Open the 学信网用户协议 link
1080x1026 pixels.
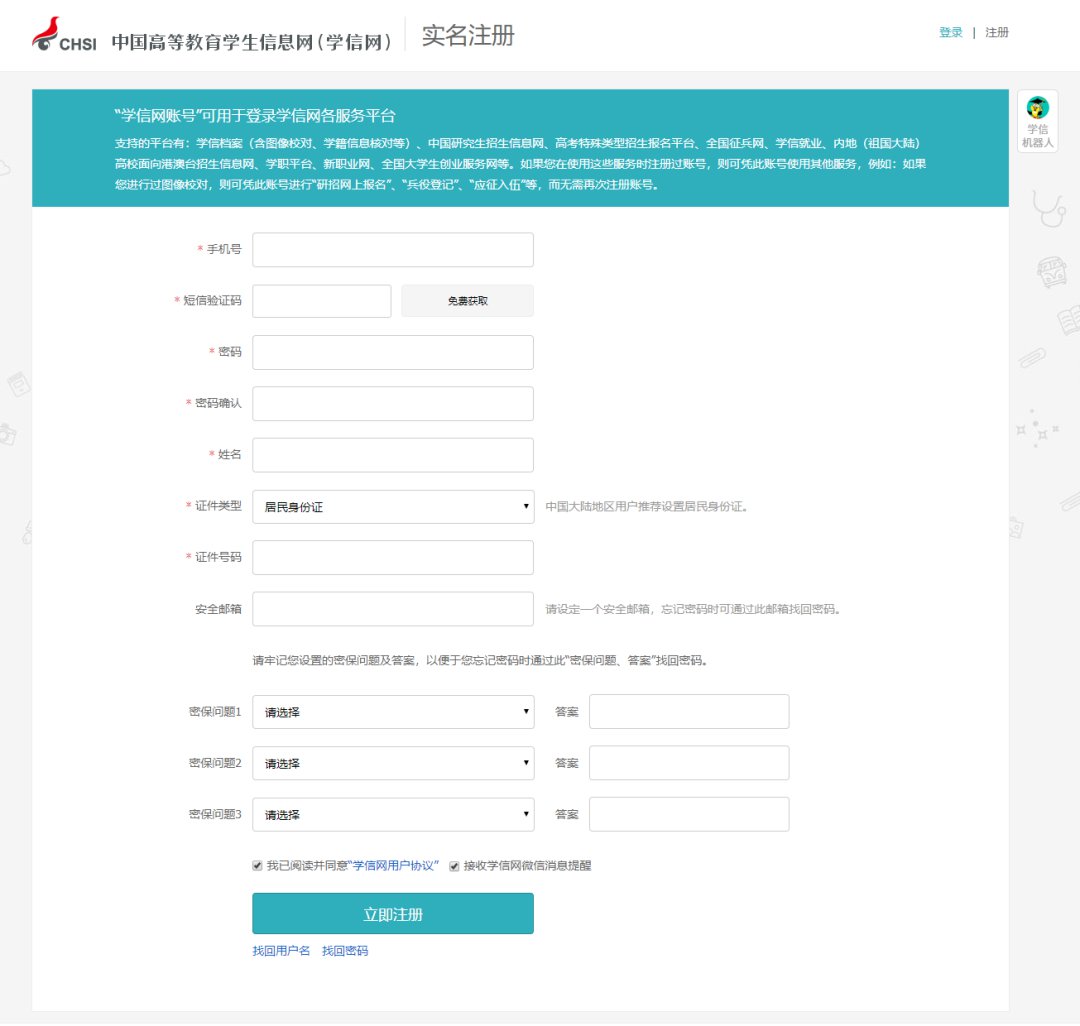(394, 866)
